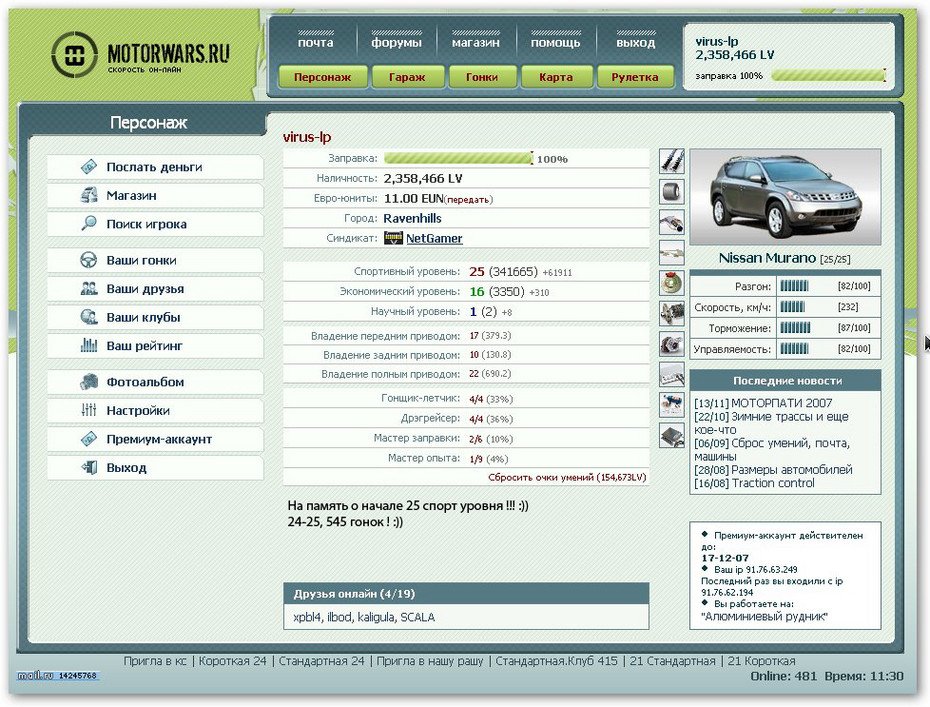Click the NetGamer syndicate link

click(x=434, y=238)
